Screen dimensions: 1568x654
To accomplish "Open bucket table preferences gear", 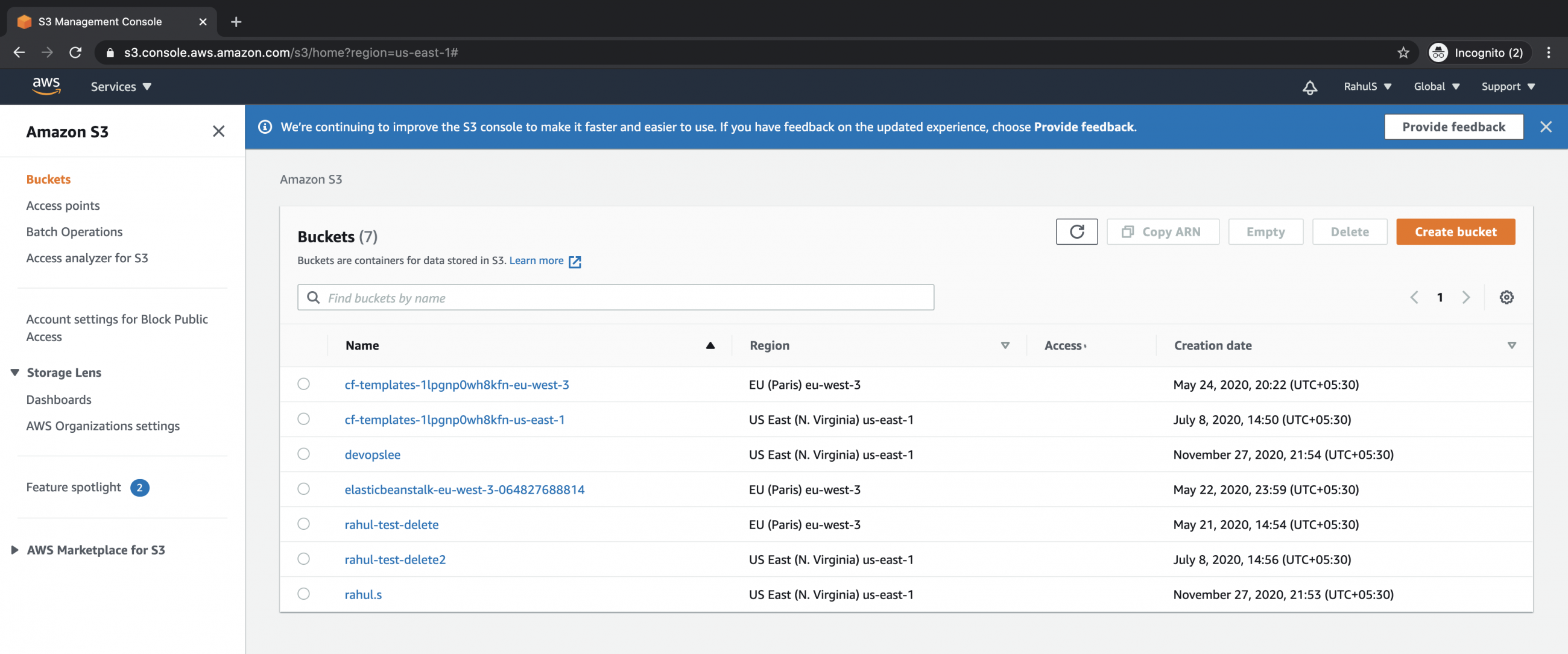I will pyautogui.click(x=1506, y=298).
